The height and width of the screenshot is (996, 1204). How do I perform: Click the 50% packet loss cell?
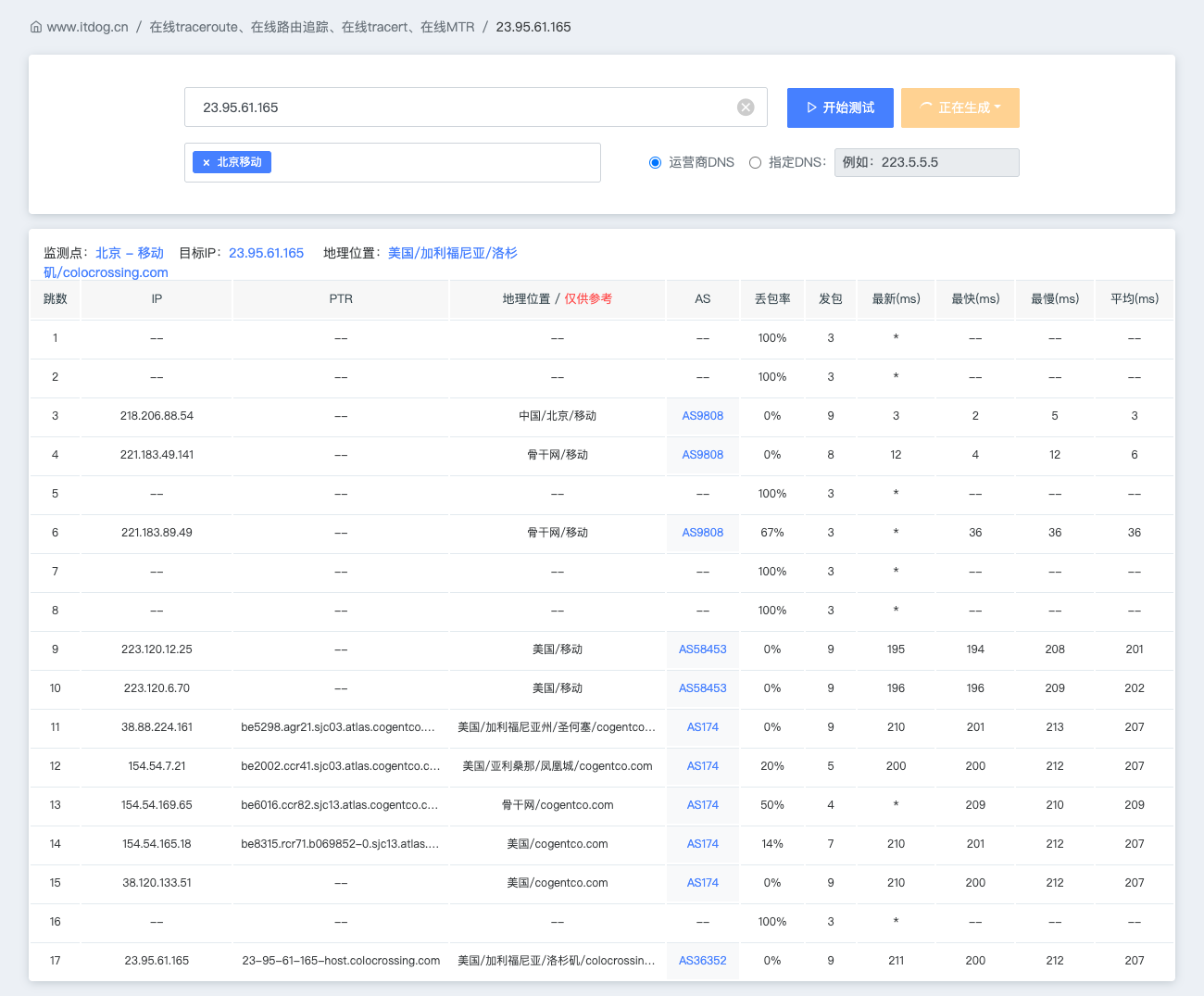coord(772,805)
